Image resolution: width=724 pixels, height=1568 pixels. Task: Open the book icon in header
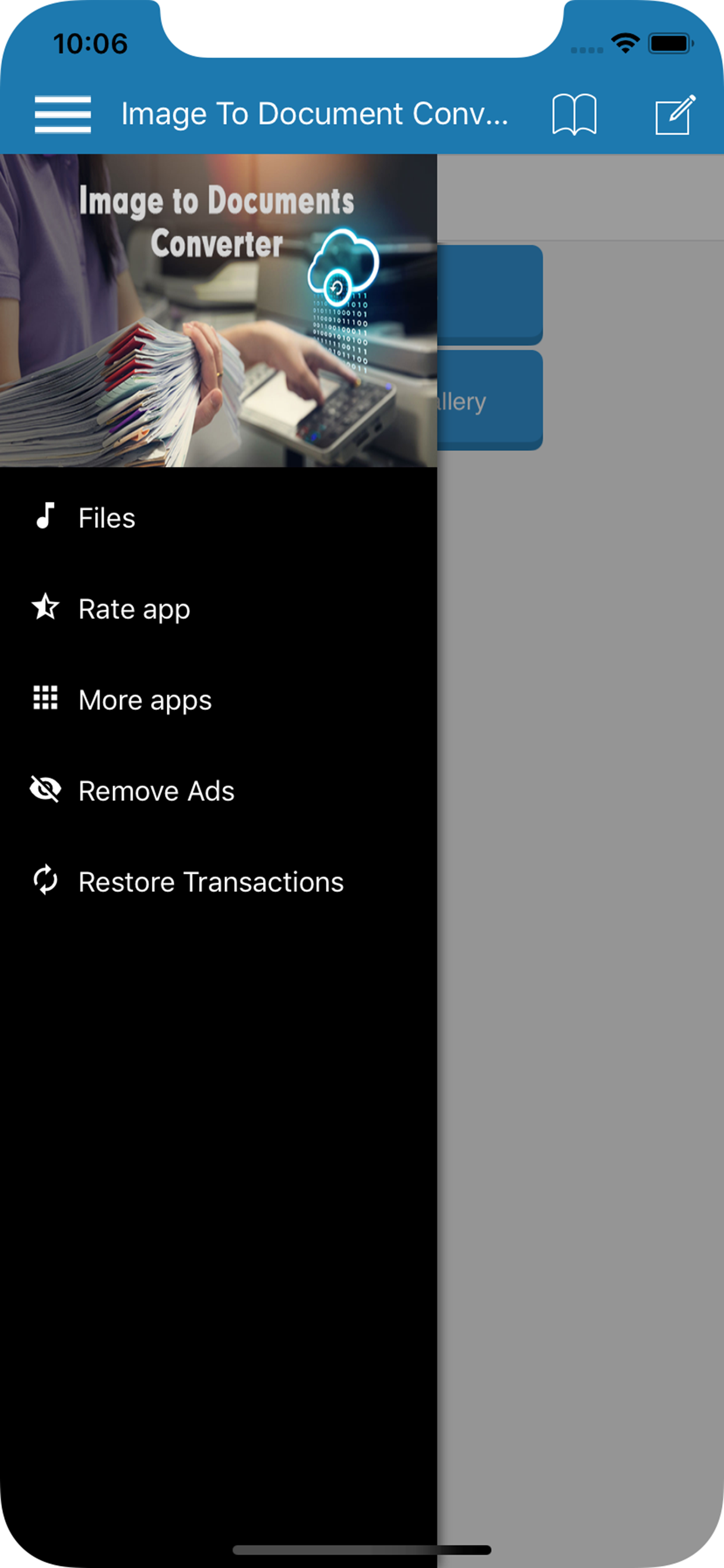pyautogui.click(x=574, y=114)
